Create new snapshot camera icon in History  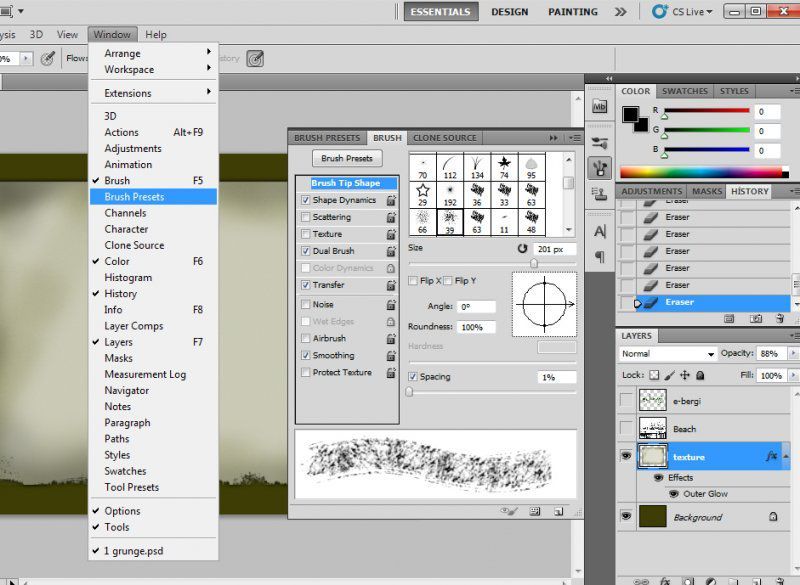(x=755, y=318)
